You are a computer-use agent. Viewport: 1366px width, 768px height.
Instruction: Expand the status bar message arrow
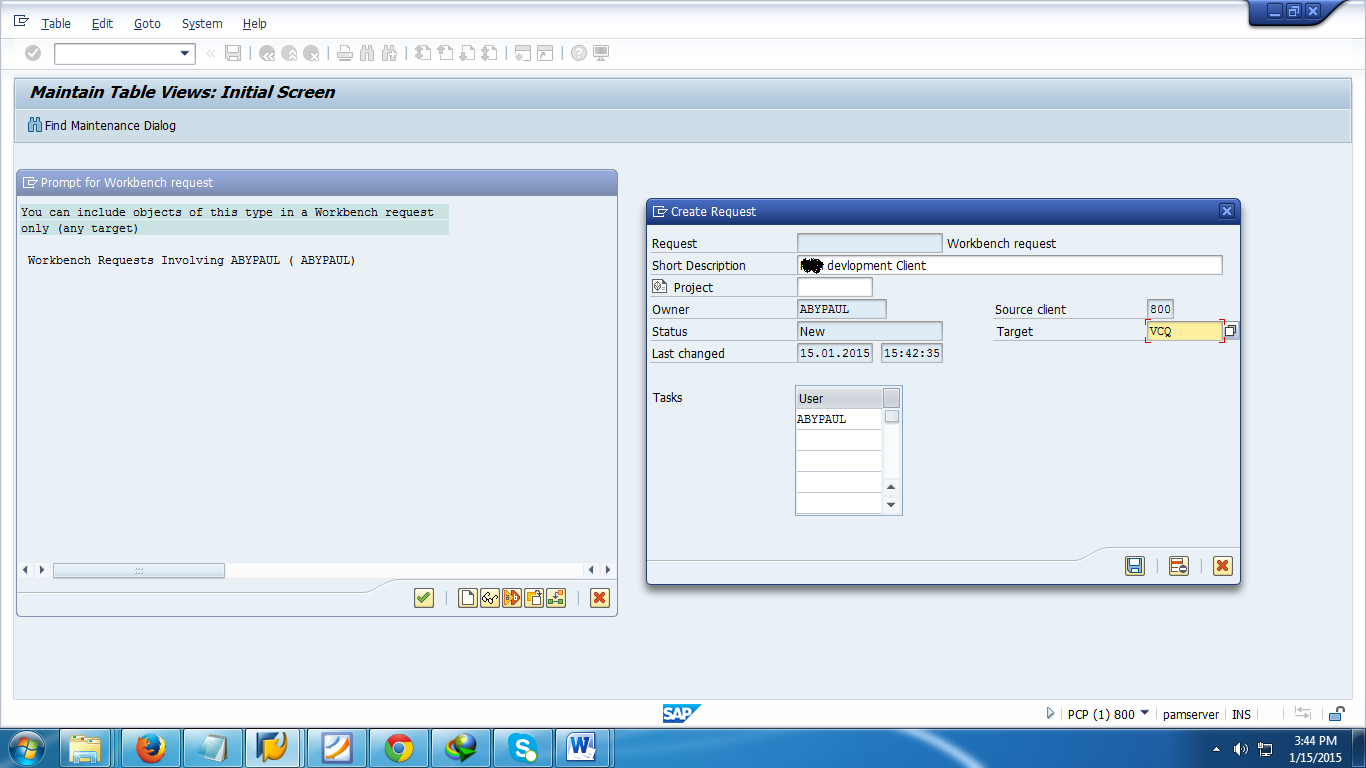pos(1050,714)
